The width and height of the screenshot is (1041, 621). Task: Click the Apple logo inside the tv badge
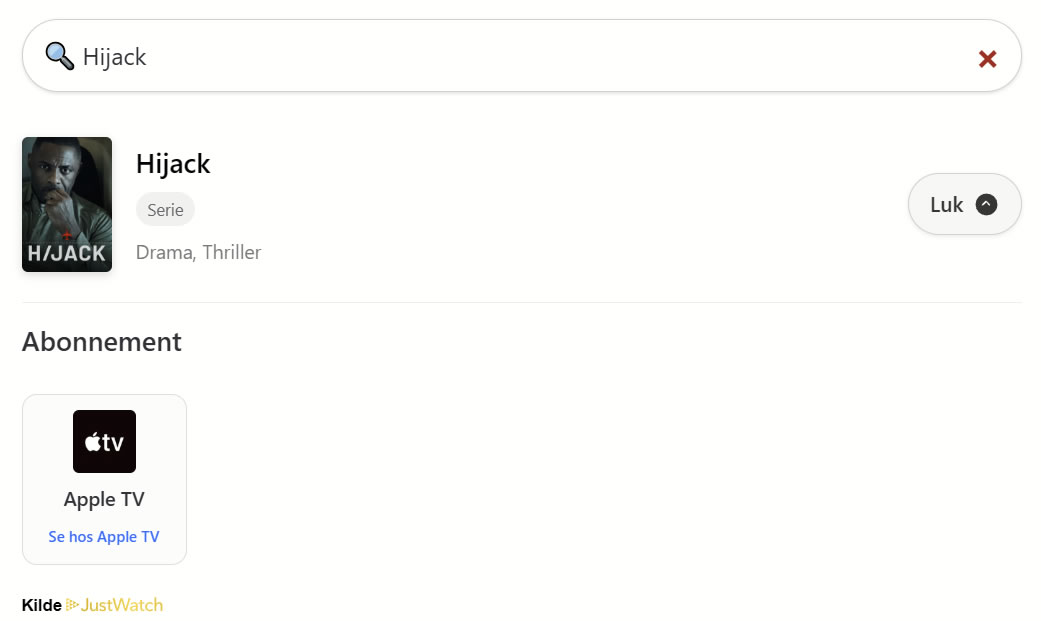point(93,440)
